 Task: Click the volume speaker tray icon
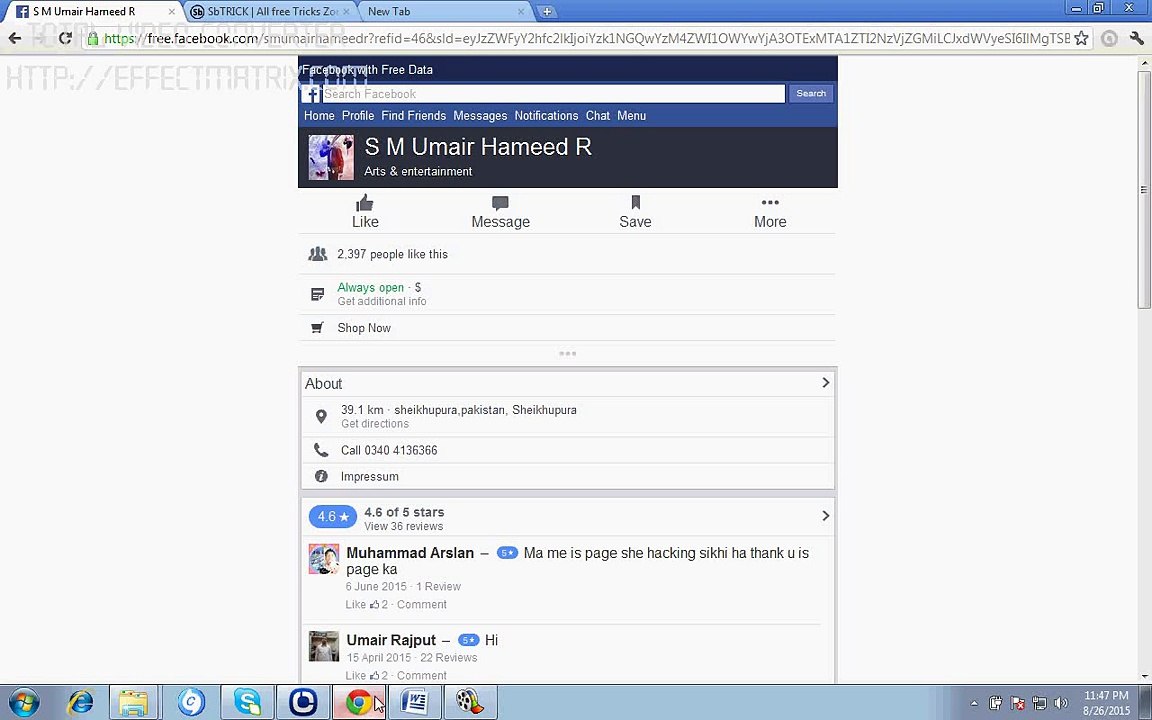1061,703
